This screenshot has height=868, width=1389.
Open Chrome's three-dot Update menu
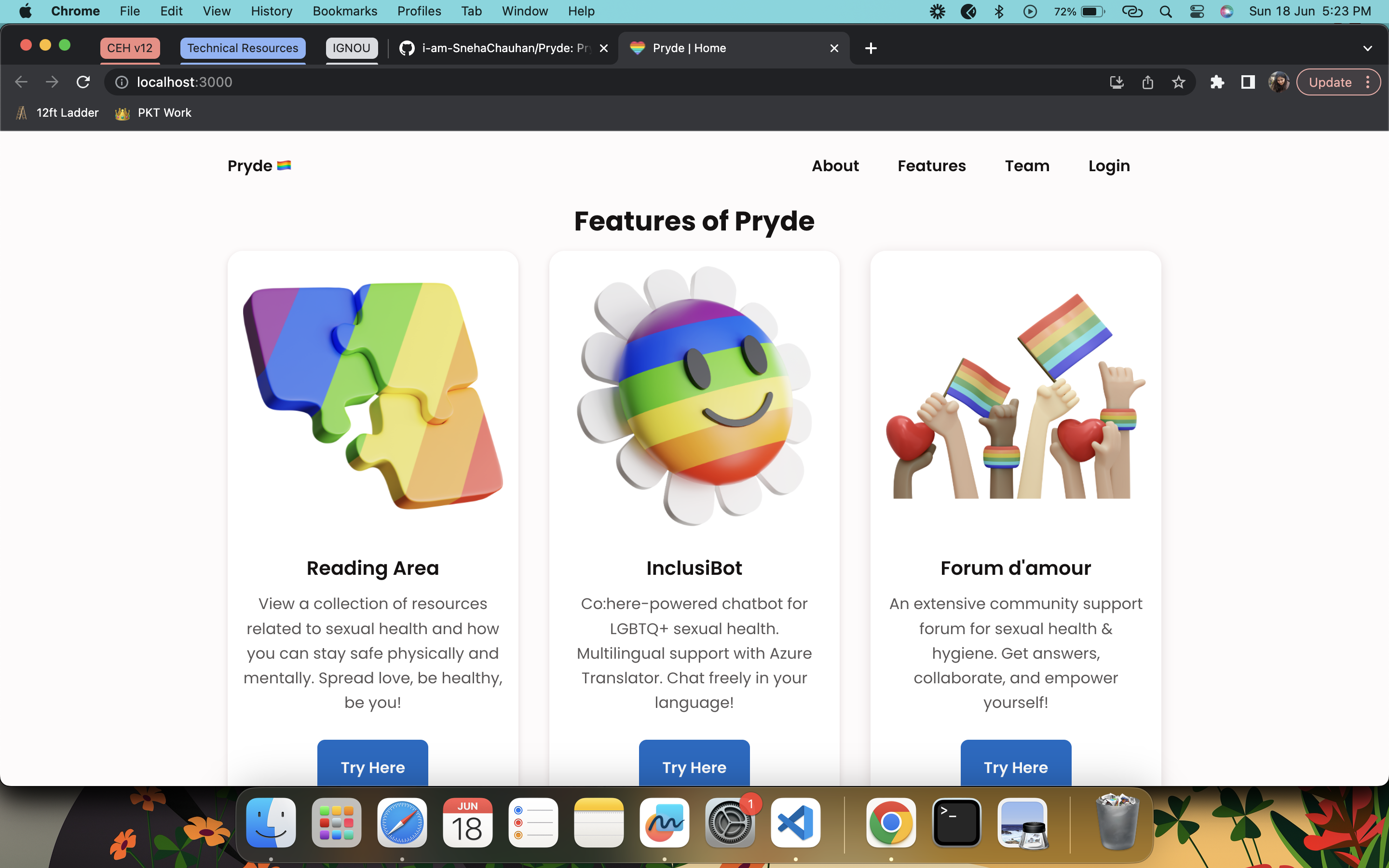tap(1368, 82)
